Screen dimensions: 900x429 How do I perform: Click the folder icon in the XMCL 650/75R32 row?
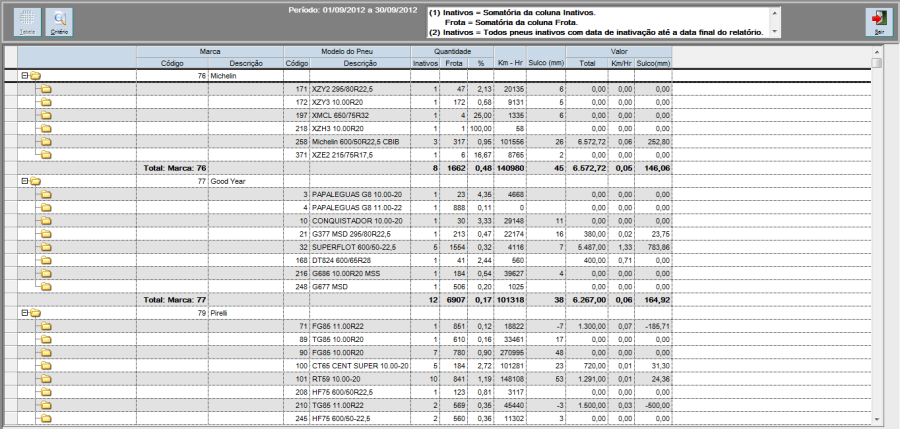[46, 115]
